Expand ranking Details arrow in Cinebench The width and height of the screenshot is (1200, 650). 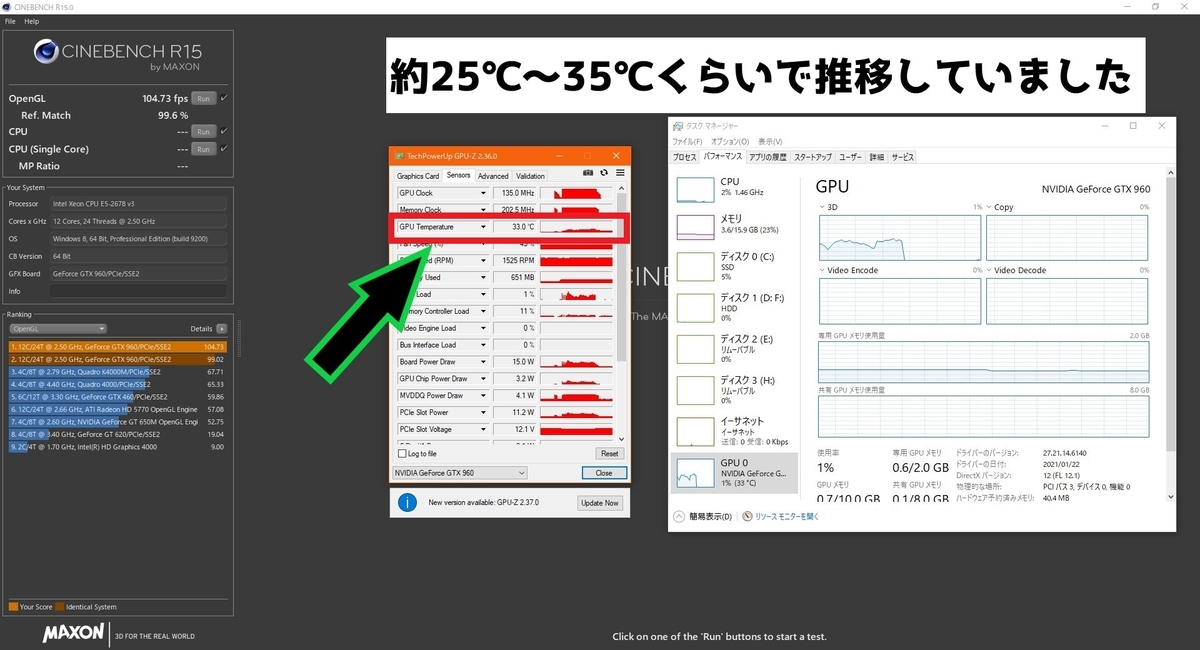pos(222,328)
